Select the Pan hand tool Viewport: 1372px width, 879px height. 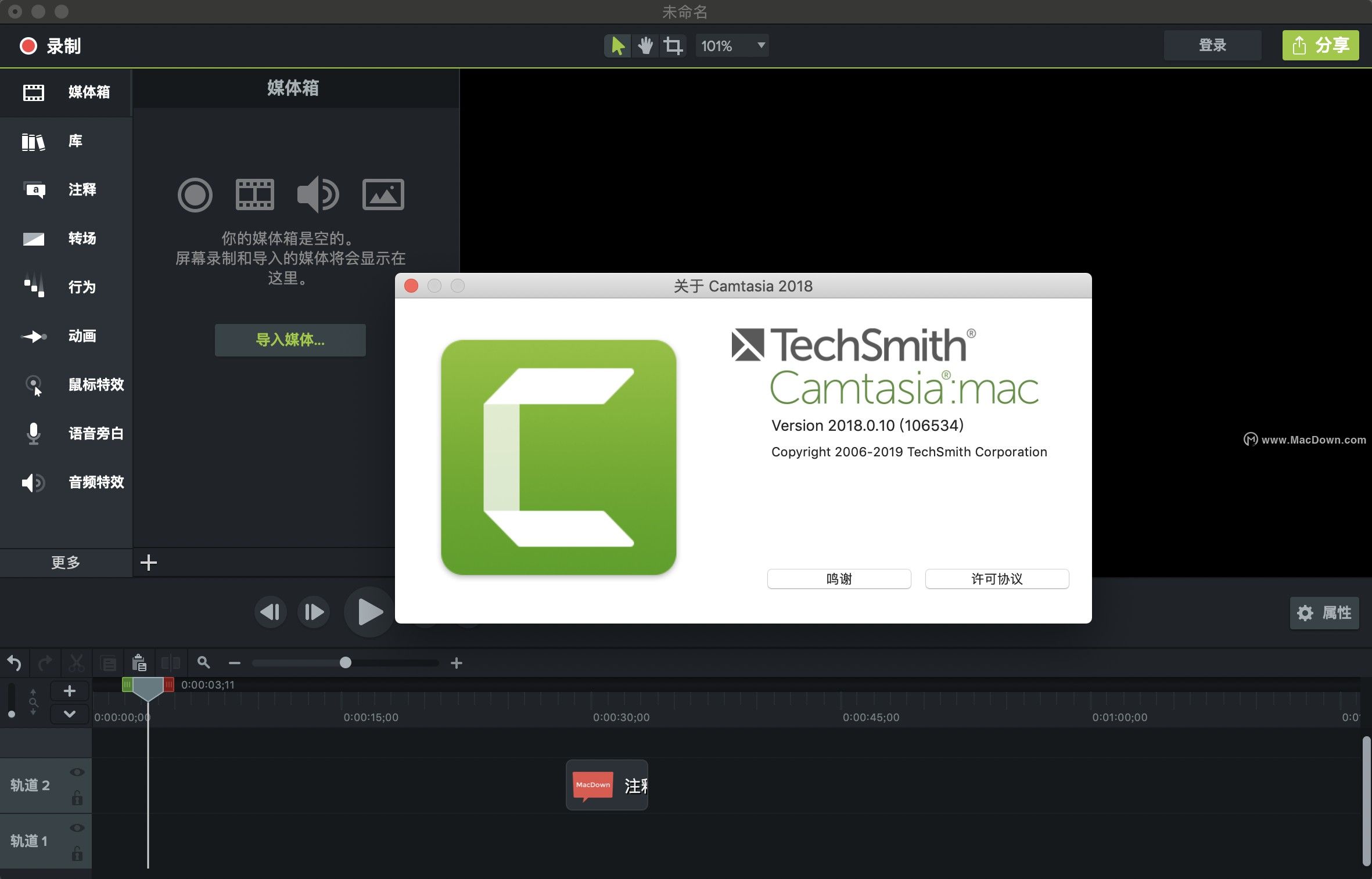645,46
